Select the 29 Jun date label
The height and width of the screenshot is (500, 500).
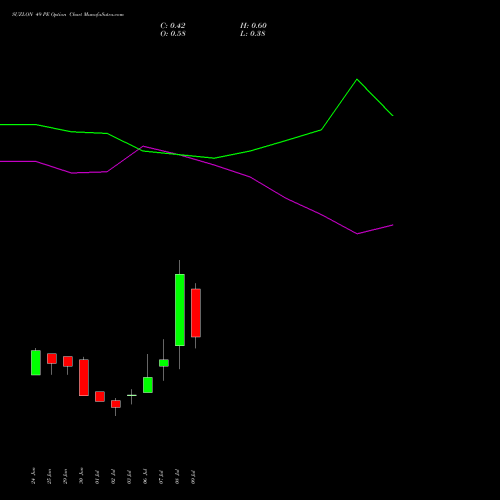coord(65,476)
